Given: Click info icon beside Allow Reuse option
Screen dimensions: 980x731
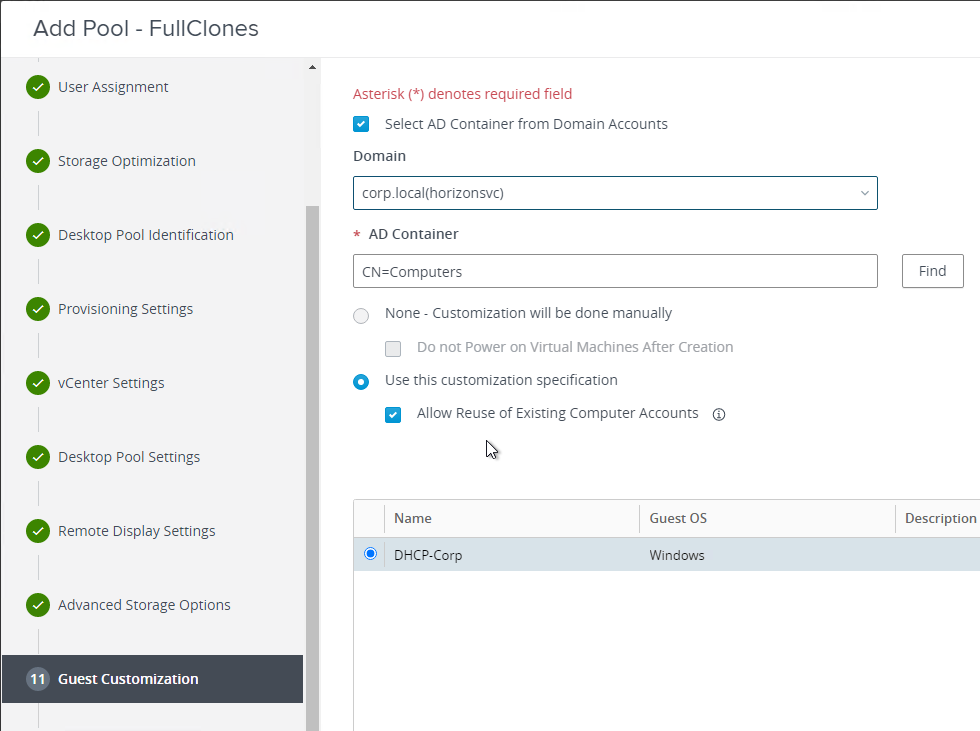Looking at the screenshot, I should (x=718, y=414).
